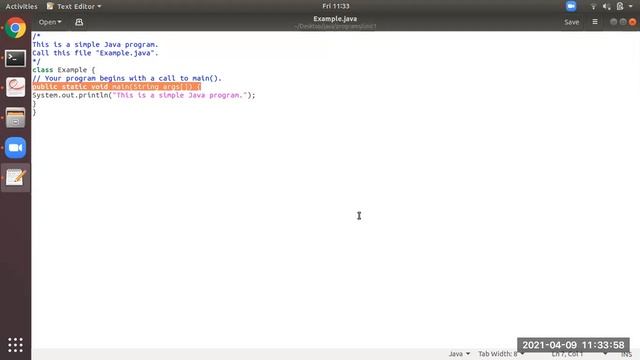The image size is (640, 360).
Task: Maximize the Text Editor window
Action: coord(623,22)
